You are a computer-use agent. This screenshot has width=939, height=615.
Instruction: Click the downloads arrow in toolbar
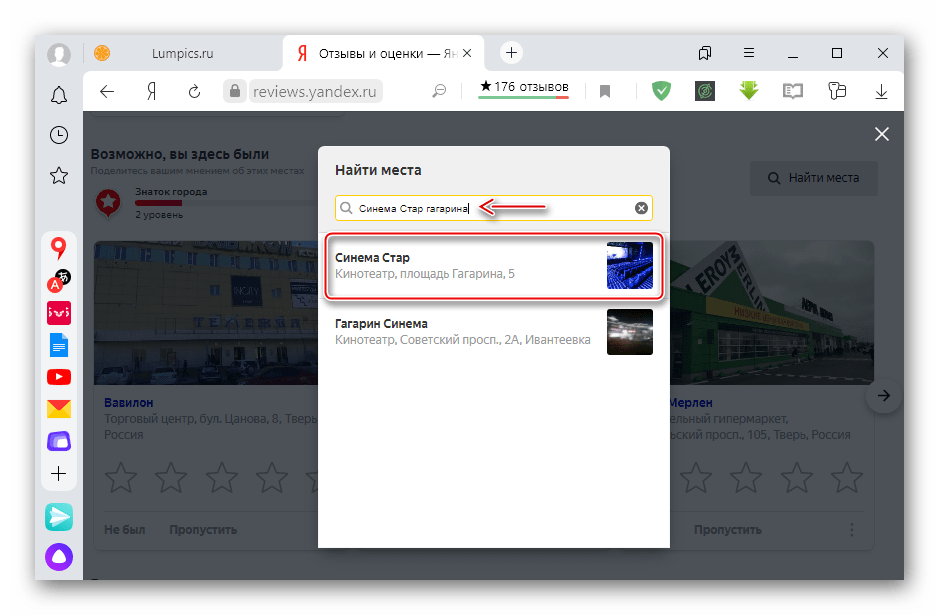click(x=881, y=91)
